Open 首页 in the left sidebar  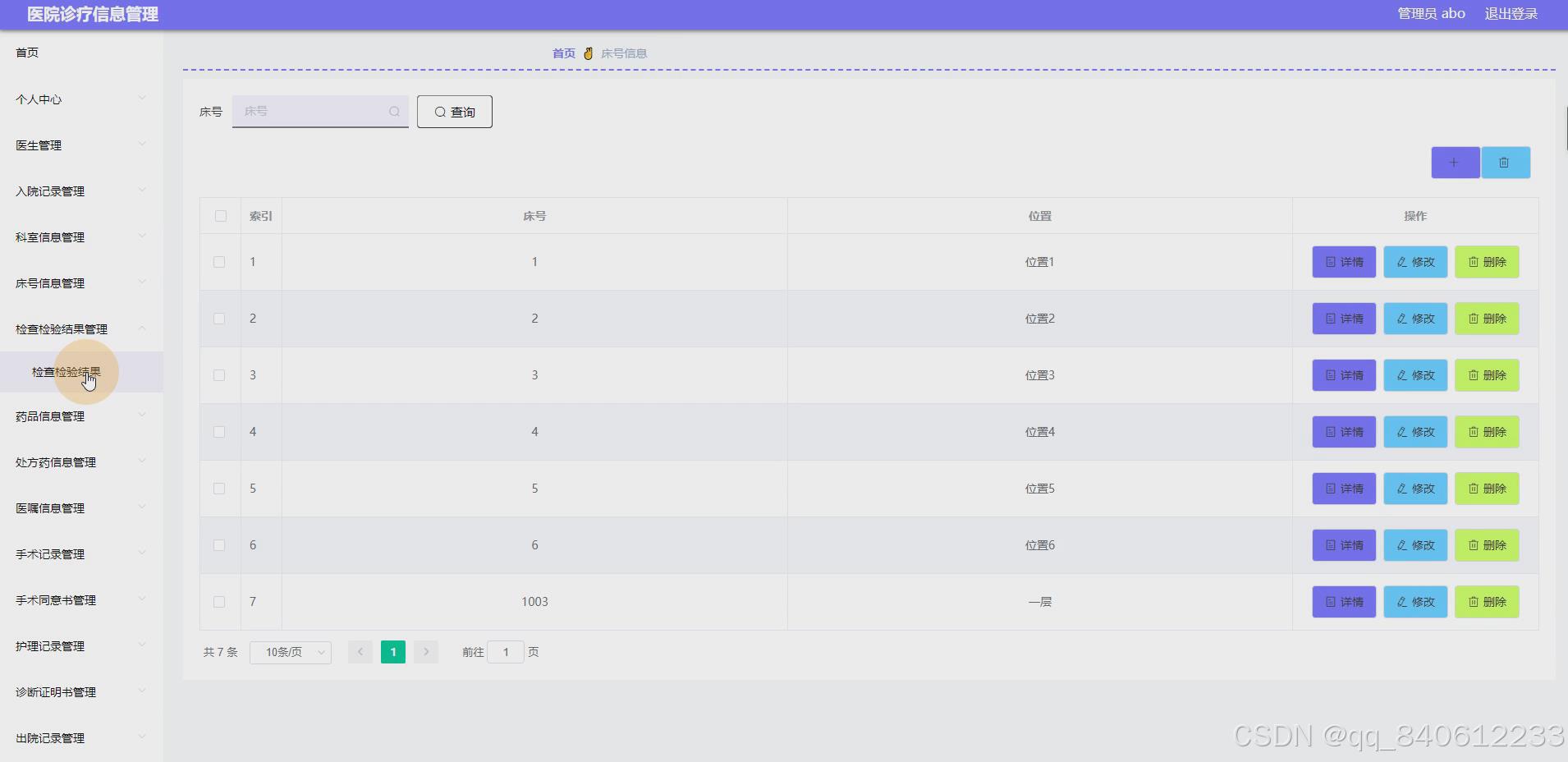point(81,53)
